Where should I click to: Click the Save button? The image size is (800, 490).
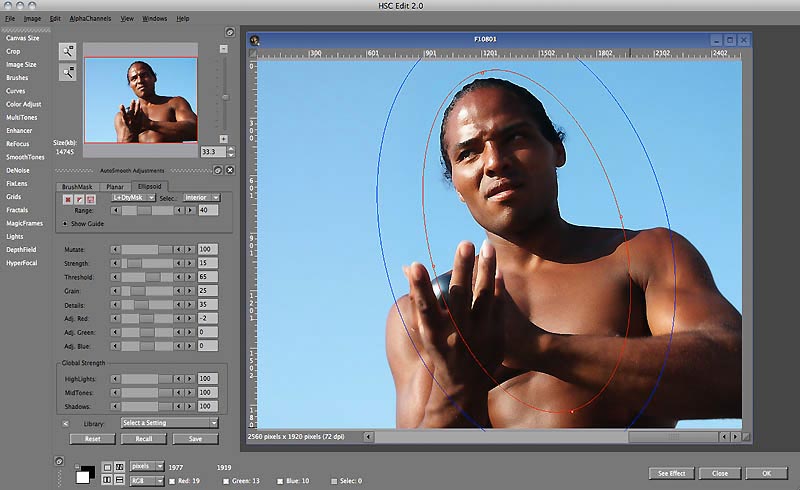point(195,439)
